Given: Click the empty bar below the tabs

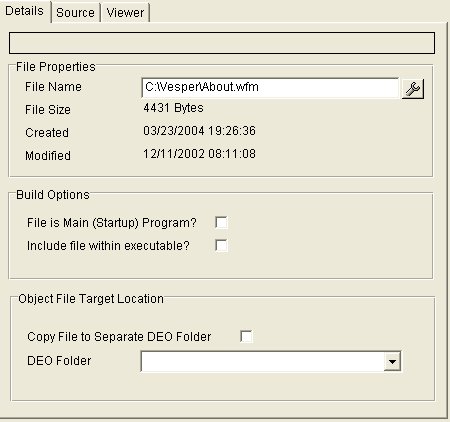Looking at the screenshot, I should point(222,43).
